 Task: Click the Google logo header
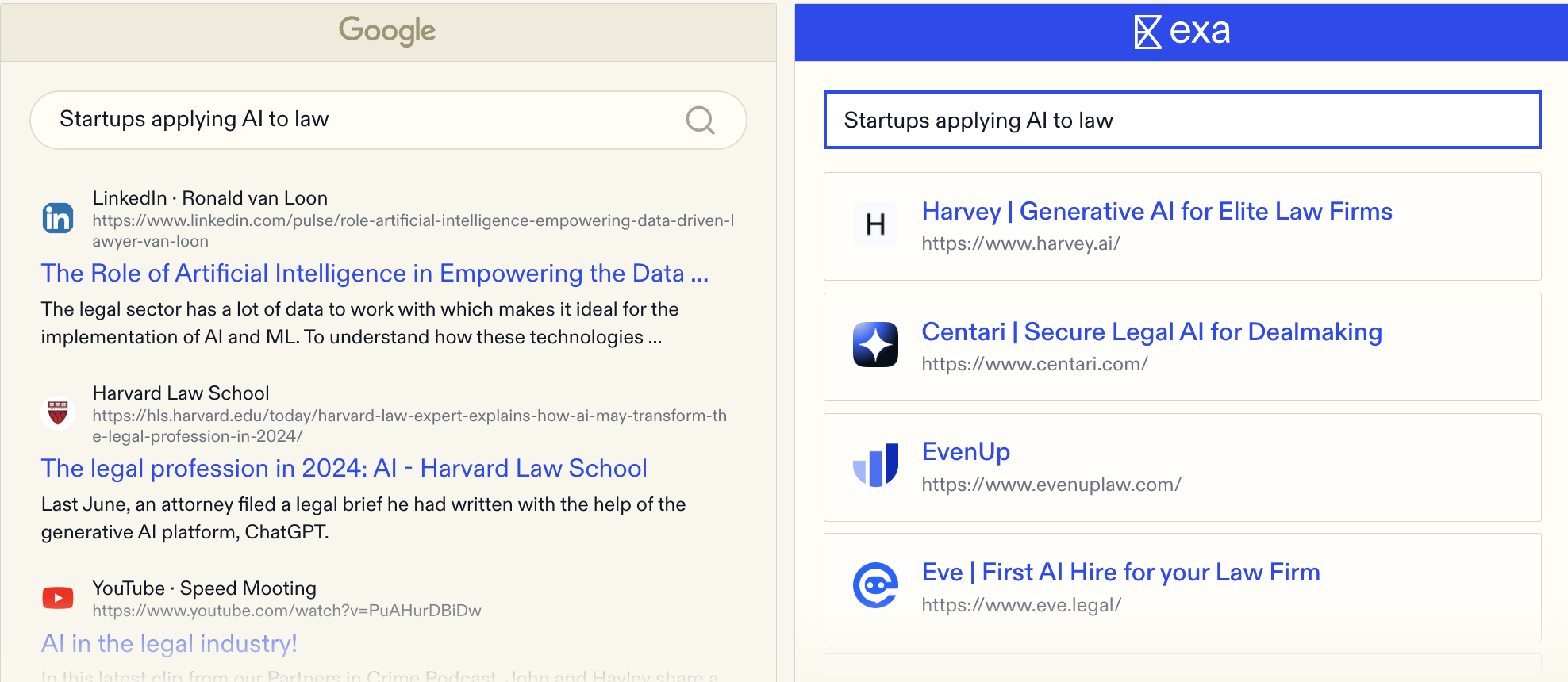click(x=387, y=31)
